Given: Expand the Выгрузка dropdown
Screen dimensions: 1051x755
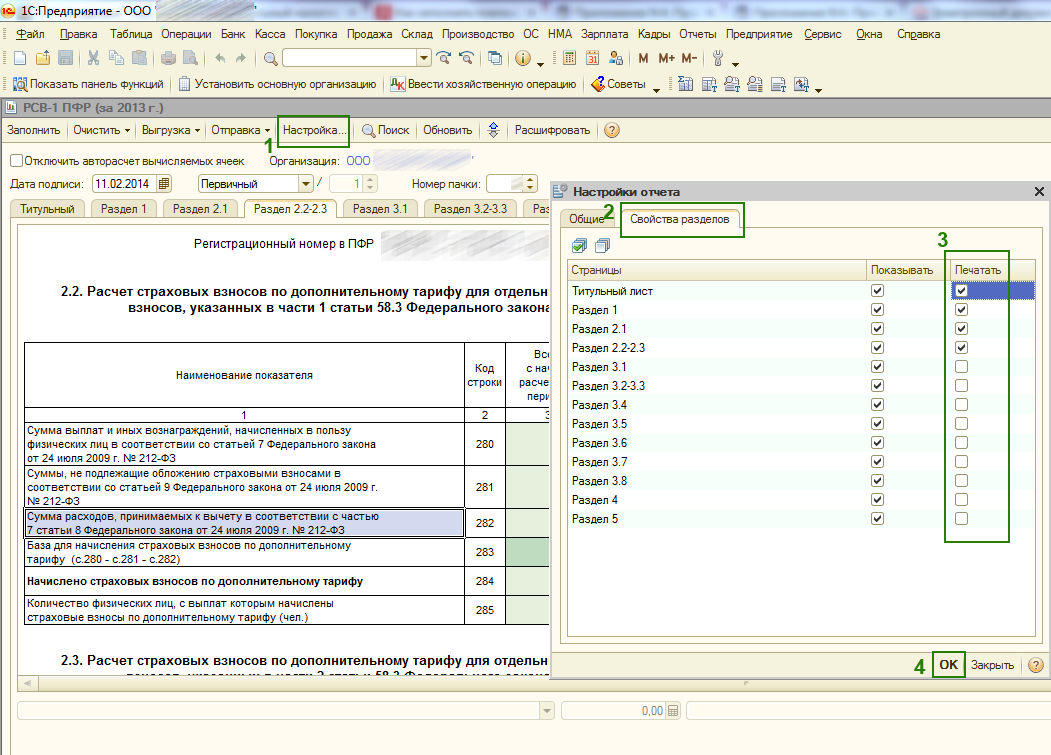Looking at the screenshot, I should point(171,130).
